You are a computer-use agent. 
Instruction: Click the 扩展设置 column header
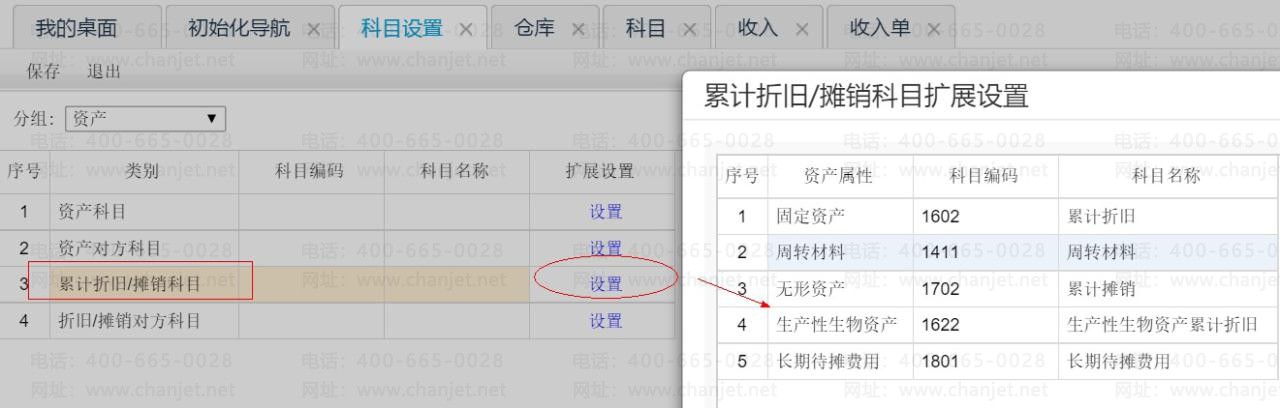click(600, 171)
